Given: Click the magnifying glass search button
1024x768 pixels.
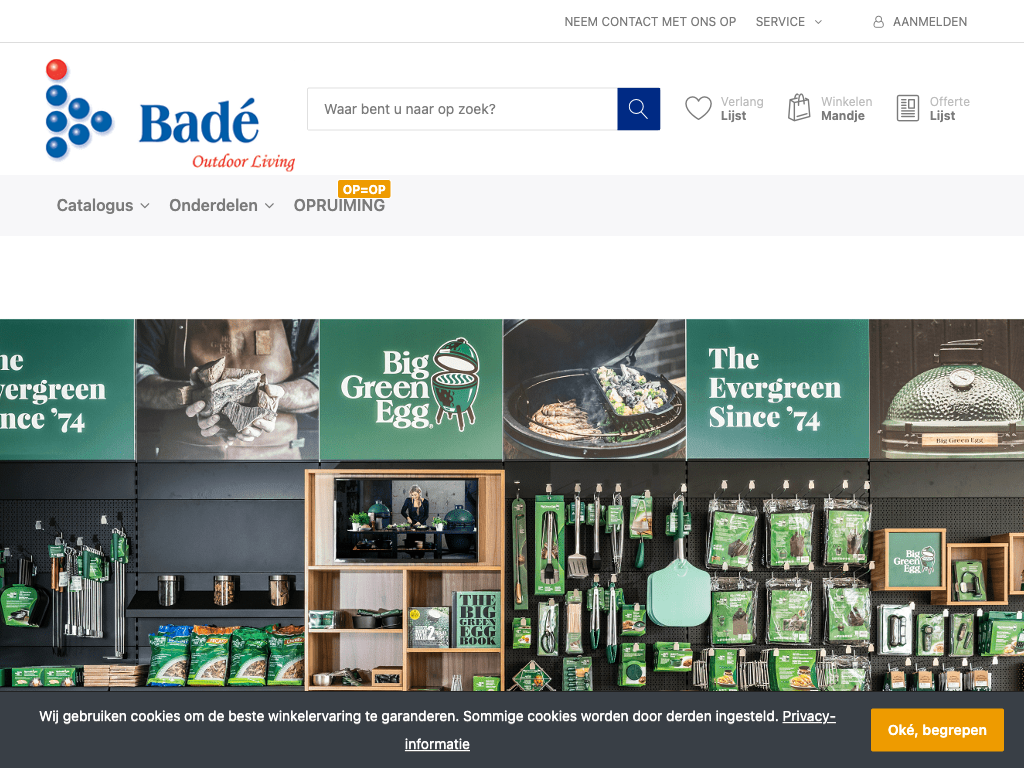Looking at the screenshot, I should [638, 109].
